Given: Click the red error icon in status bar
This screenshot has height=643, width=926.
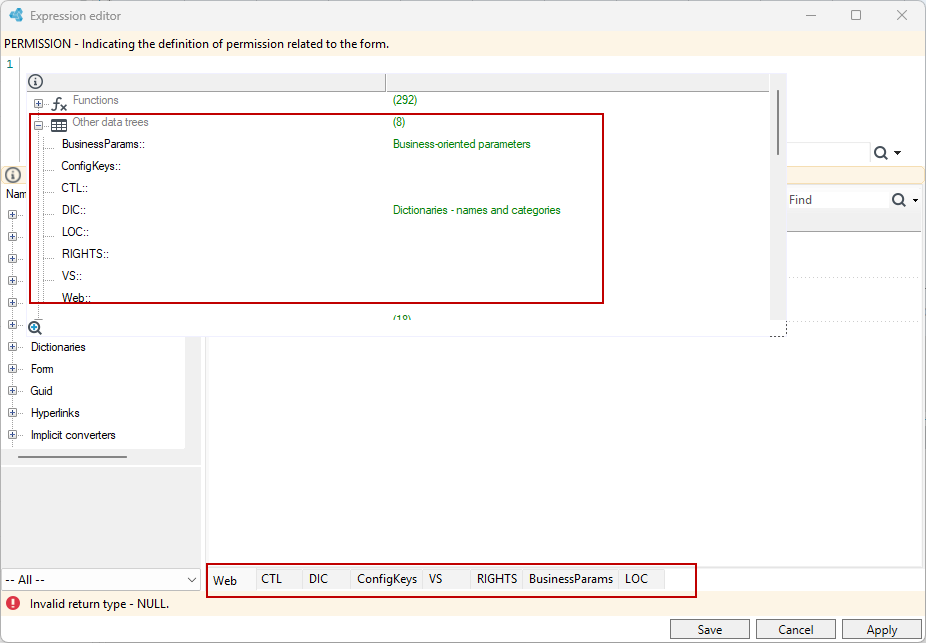Looking at the screenshot, I should pos(12,603).
